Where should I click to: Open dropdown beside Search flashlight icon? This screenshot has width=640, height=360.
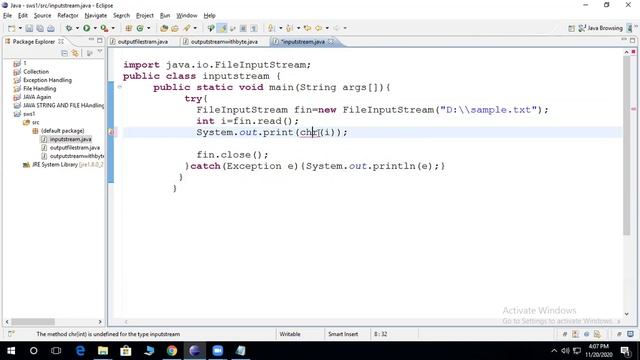(x=195, y=28)
